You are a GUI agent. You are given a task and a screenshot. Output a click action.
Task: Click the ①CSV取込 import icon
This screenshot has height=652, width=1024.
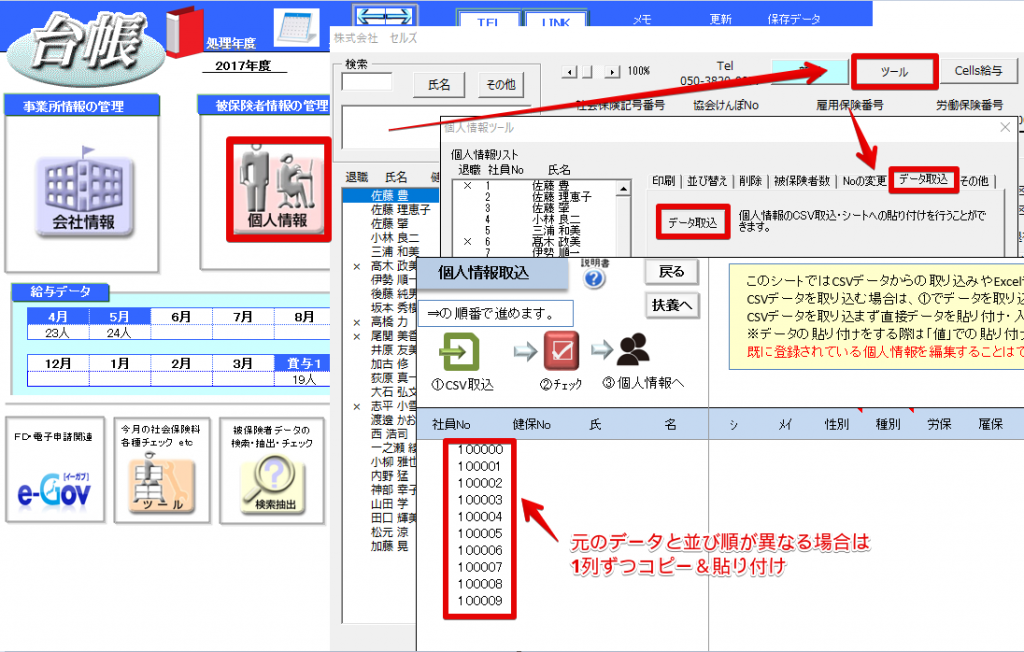460,353
